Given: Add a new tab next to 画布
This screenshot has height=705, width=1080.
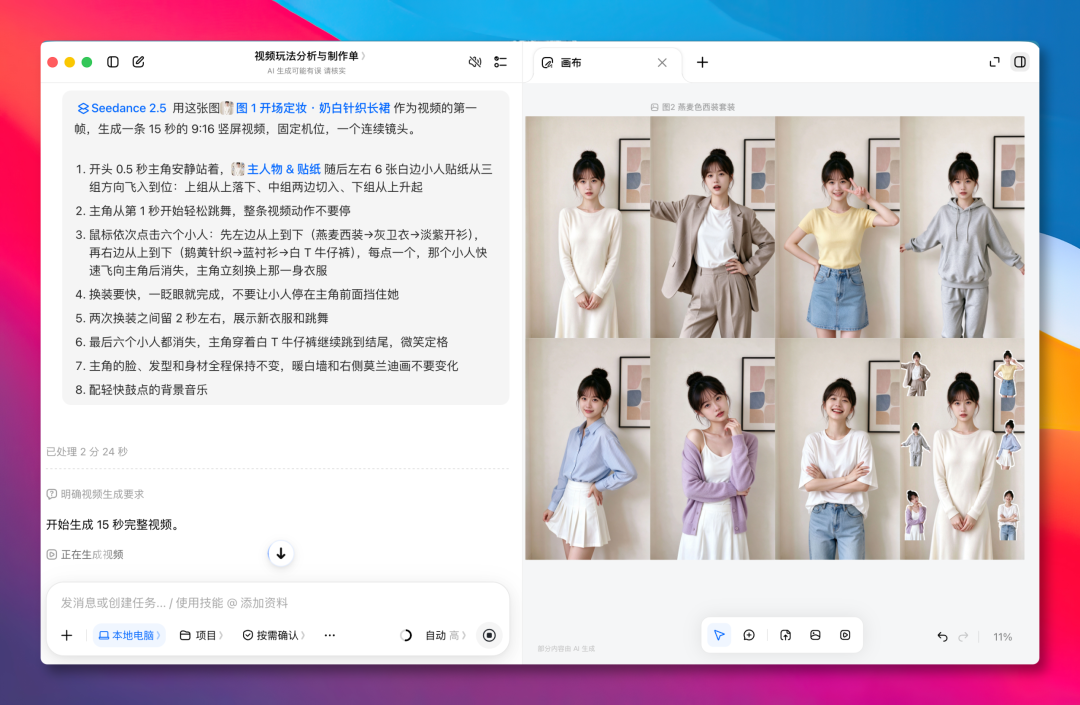Looking at the screenshot, I should point(703,63).
